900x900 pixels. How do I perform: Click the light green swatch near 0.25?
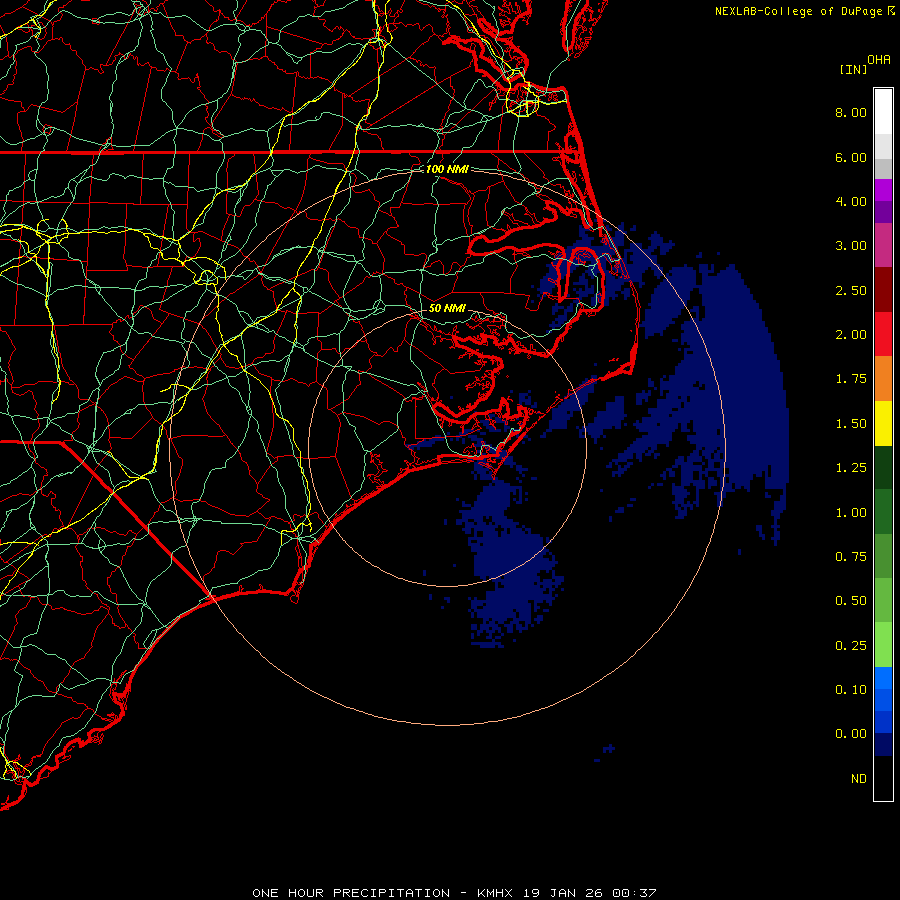pyautogui.click(x=883, y=645)
